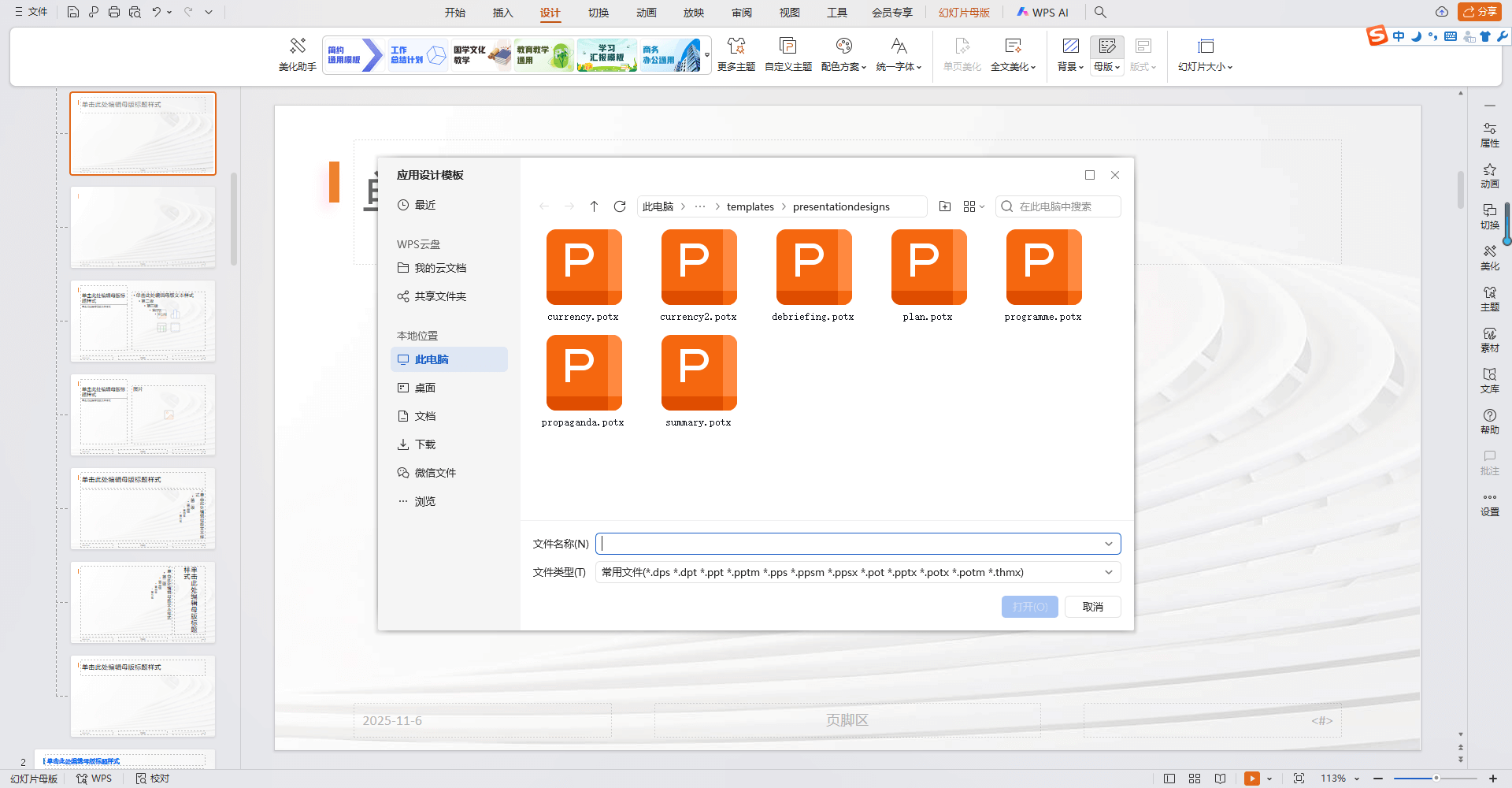Go up one folder level in dialog
This screenshot has height=788, width=1512.
pos(595,206)
